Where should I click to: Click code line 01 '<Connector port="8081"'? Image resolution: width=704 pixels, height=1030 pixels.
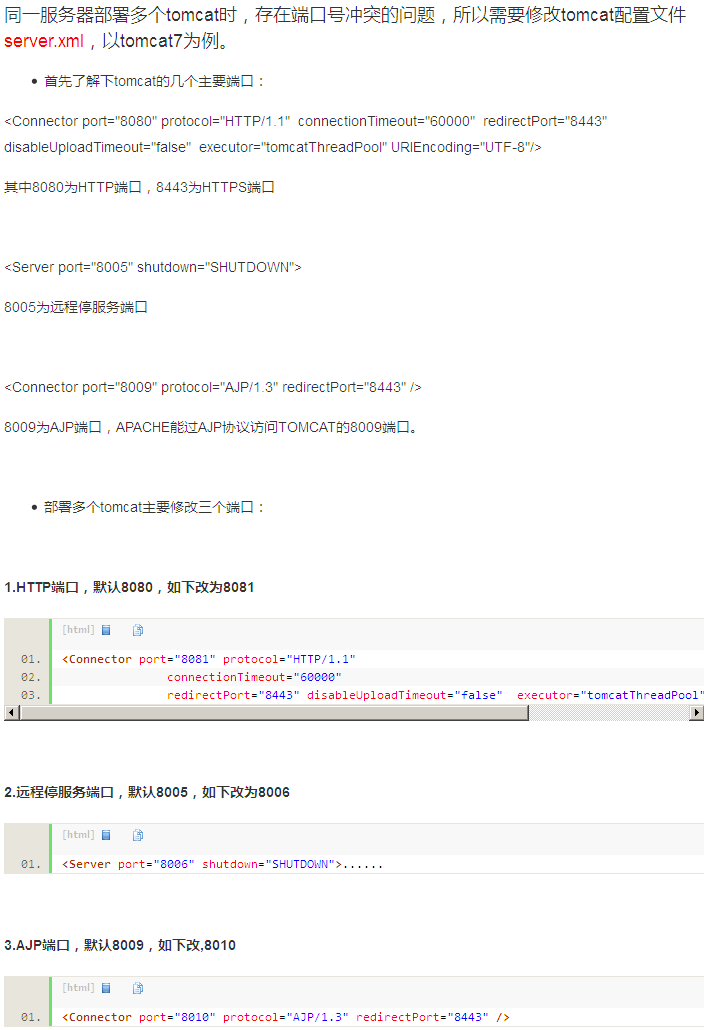(209, 659)
